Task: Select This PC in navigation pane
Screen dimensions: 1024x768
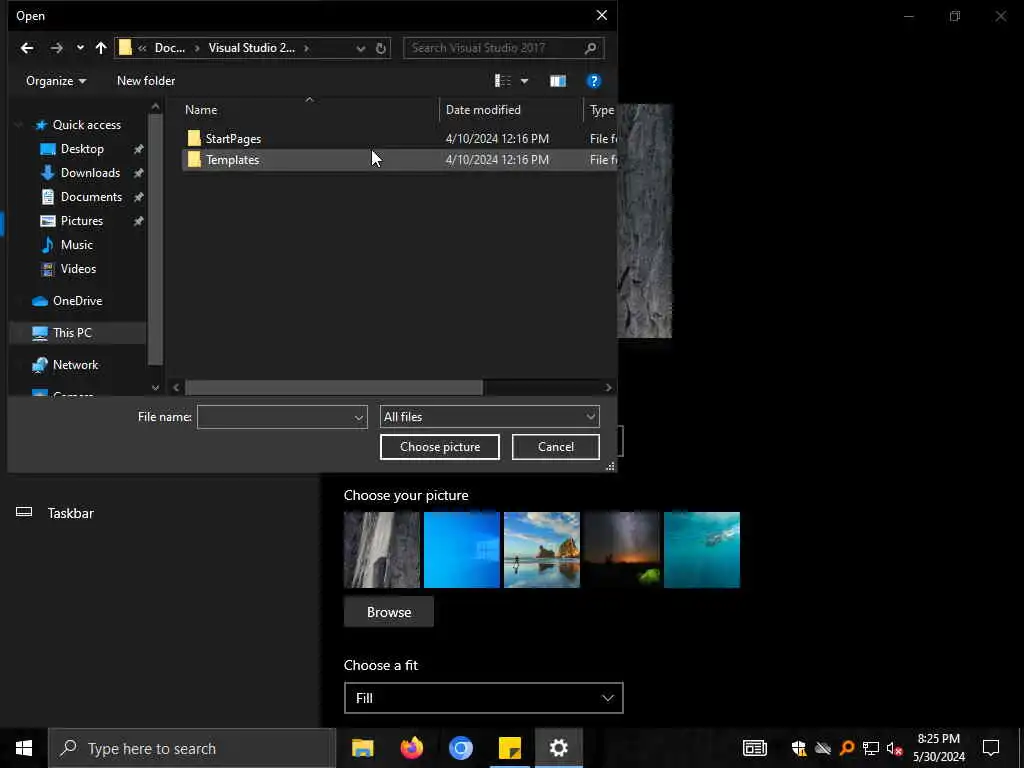Action: pos(72,333)
